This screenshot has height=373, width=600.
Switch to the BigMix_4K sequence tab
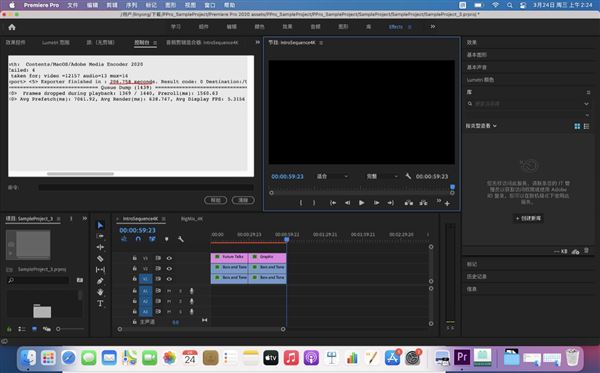[192, 218]
